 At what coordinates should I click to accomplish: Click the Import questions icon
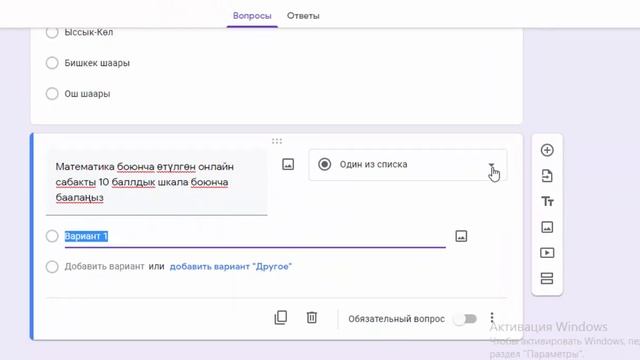pyautogui.click(x=547, y=176)
